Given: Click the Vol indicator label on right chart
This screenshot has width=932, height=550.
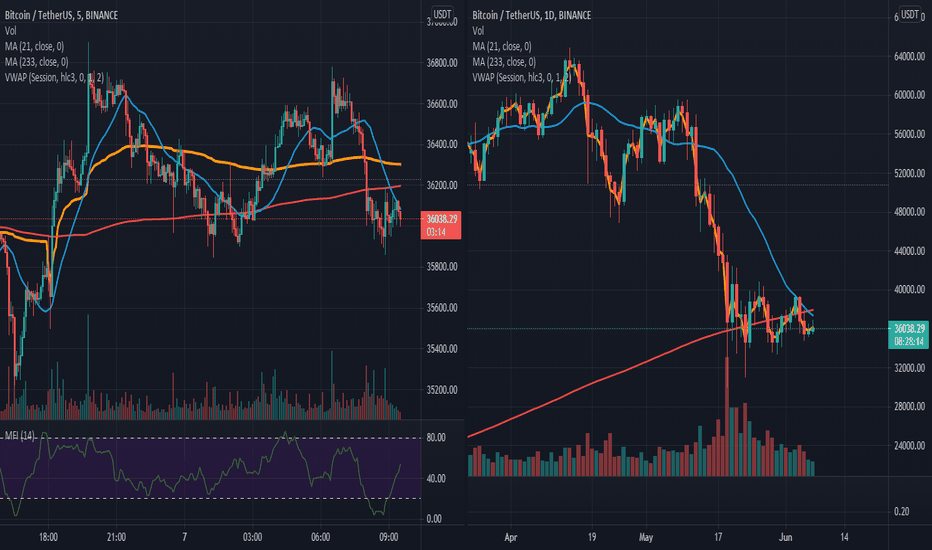Looking at the screenshot, I should pyautogui.click(x=478, y=31).
